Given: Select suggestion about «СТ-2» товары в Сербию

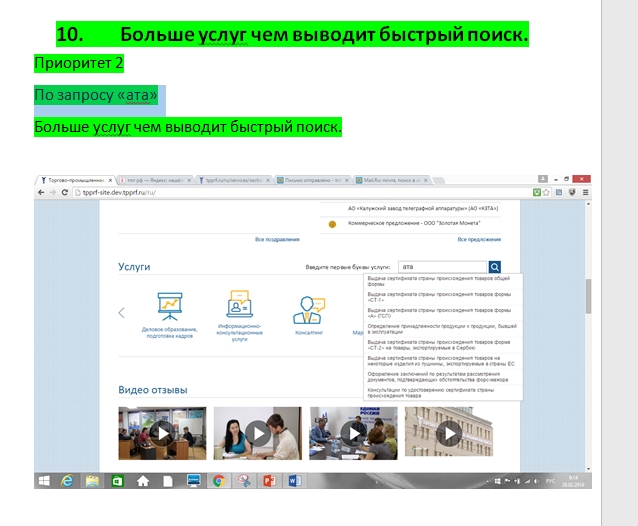Looking at the screenshot, I should [443, 345].
